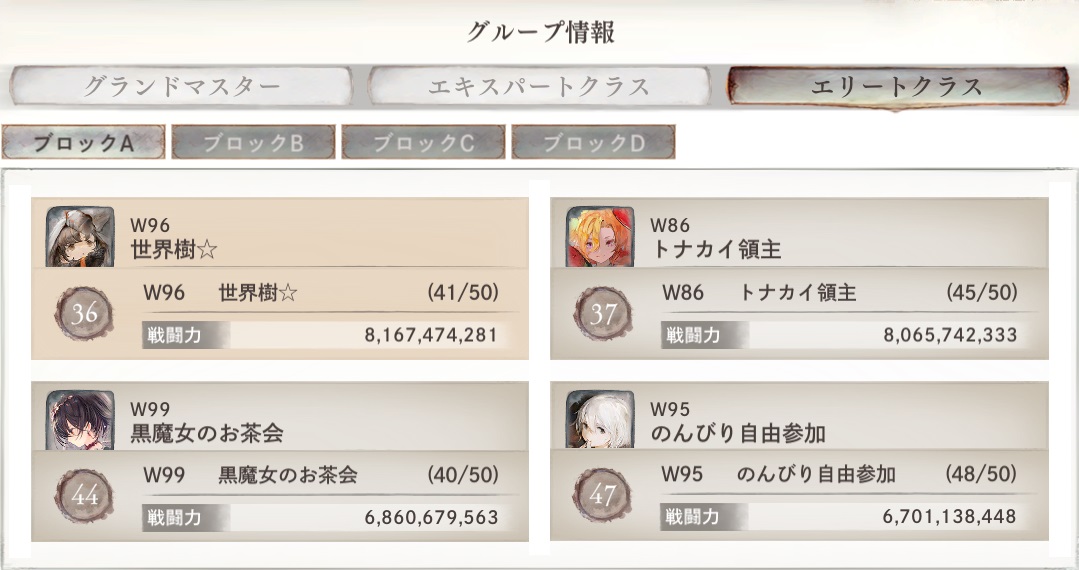Select the エリートクラス tab
Image resolution: width=1079 pixels, height=570 pixels.
coord(897,87)
